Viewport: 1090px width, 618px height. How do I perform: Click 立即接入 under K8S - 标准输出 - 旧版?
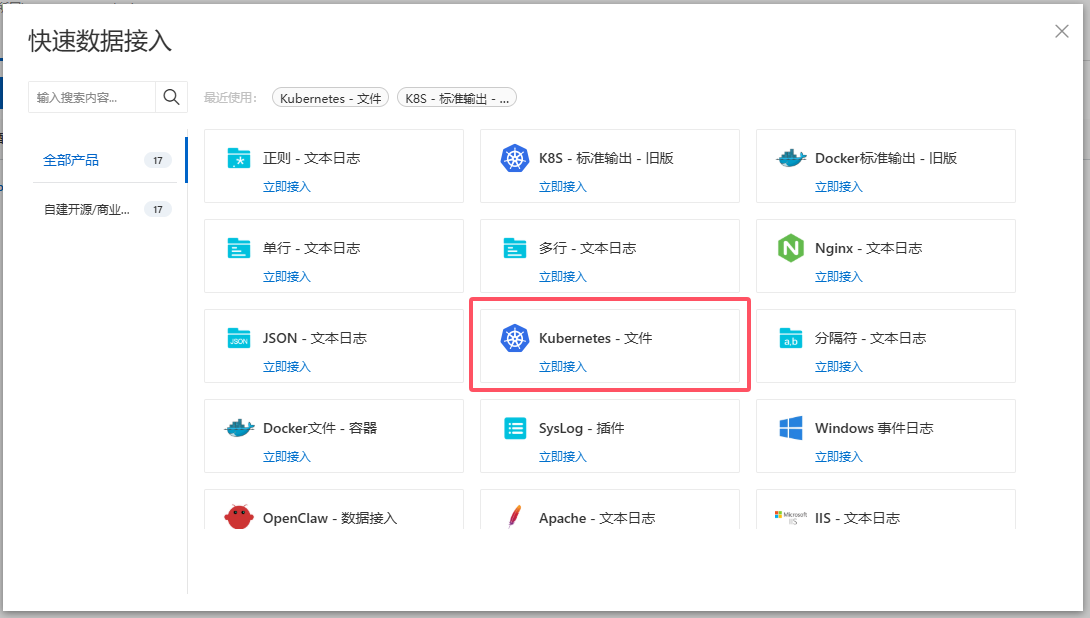pyautogui.click(x=562, y=186)
